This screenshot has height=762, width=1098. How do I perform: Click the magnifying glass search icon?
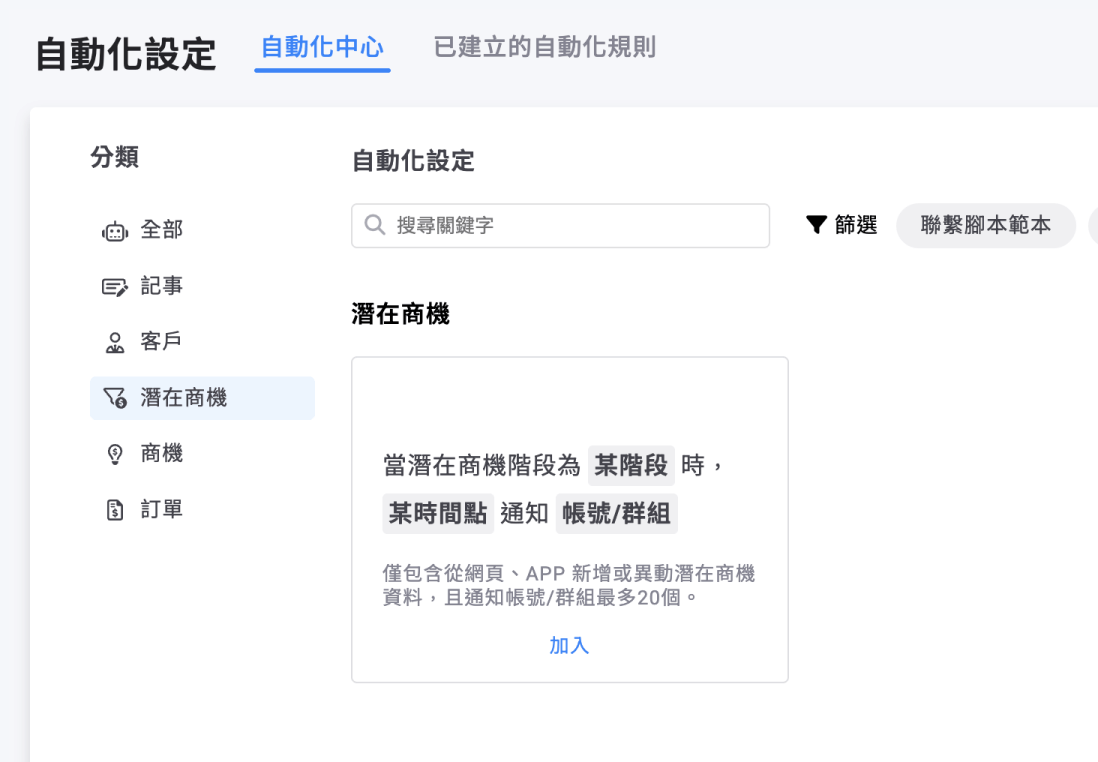pos(373,225)
